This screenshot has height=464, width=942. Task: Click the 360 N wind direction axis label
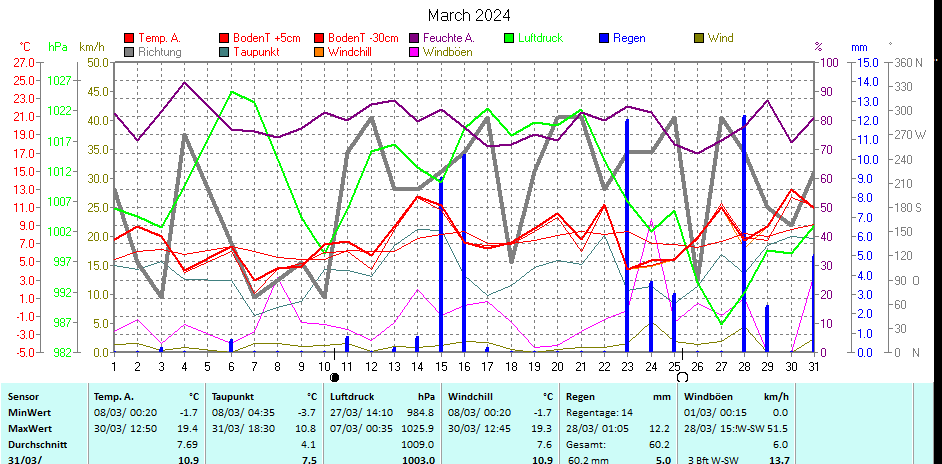[x=910, y=63]
